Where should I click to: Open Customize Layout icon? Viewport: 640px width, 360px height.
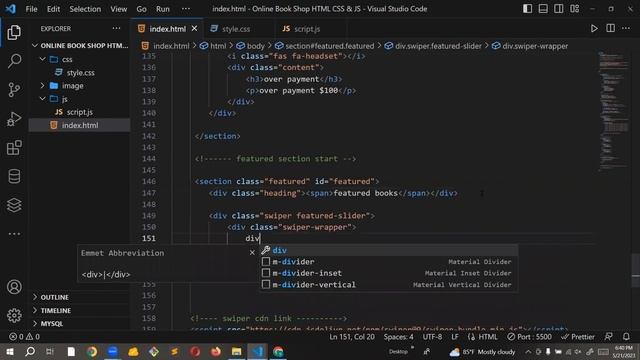point(574,9)
